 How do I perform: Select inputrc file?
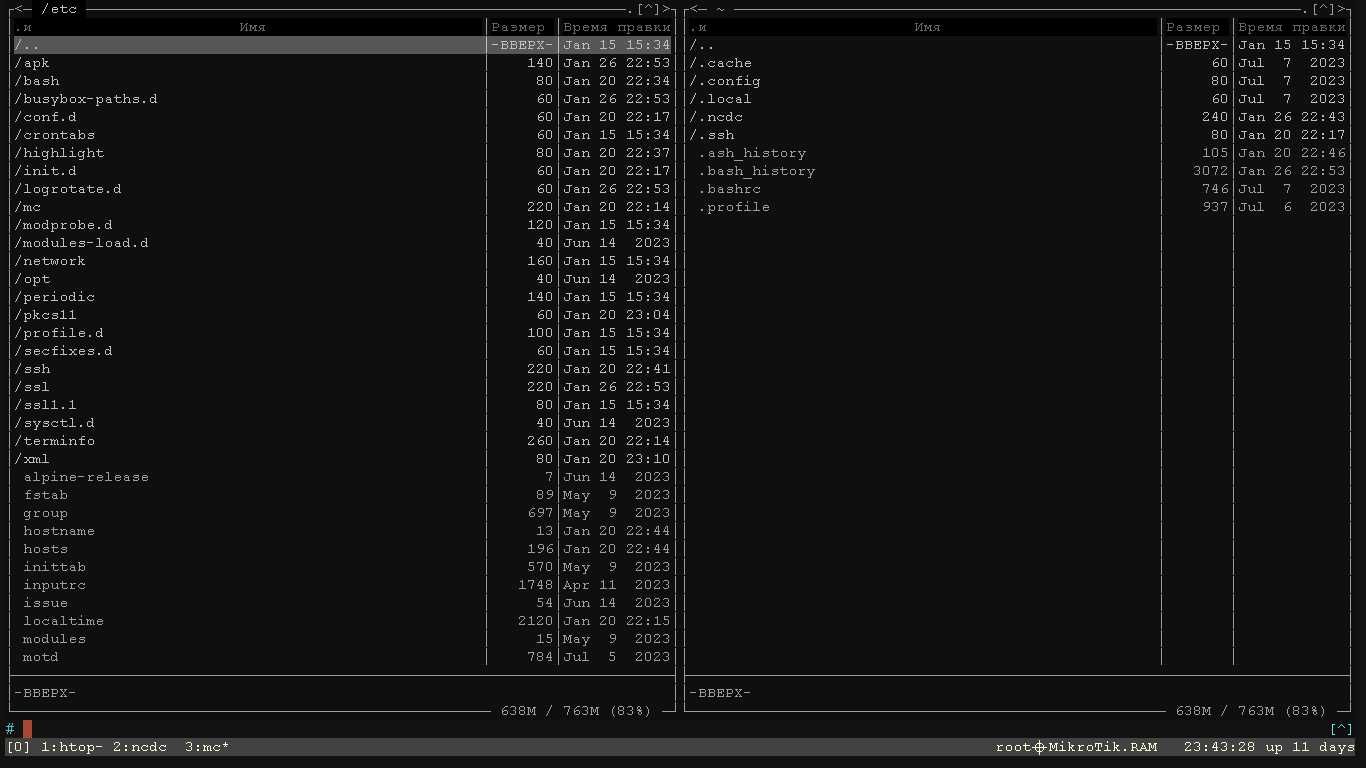[343, 585]
